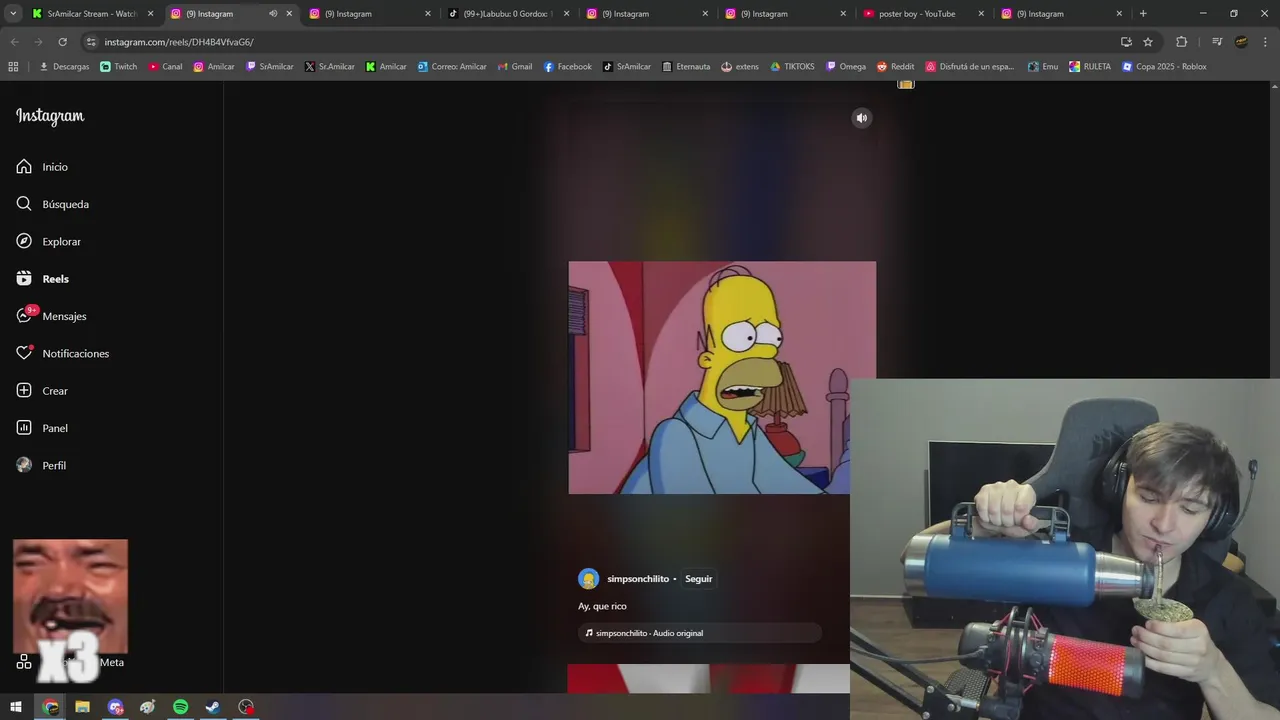Viewport: 1280px width, 720px height.
Task: Click the Homer Simpson reel video
Action: [x=721, y=378]
